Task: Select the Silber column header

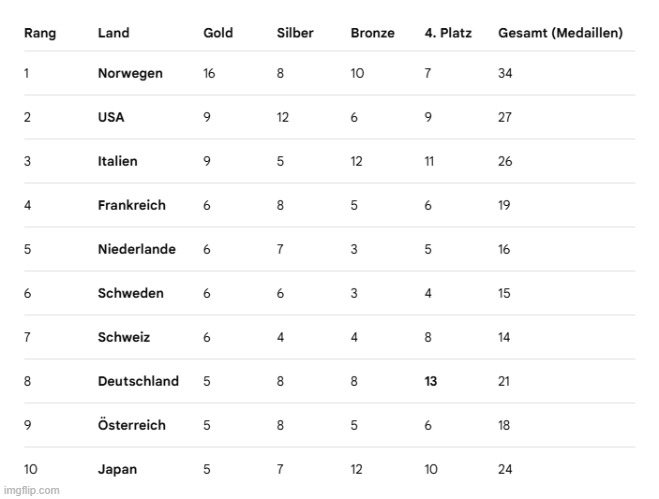Action: coord(295,33)
